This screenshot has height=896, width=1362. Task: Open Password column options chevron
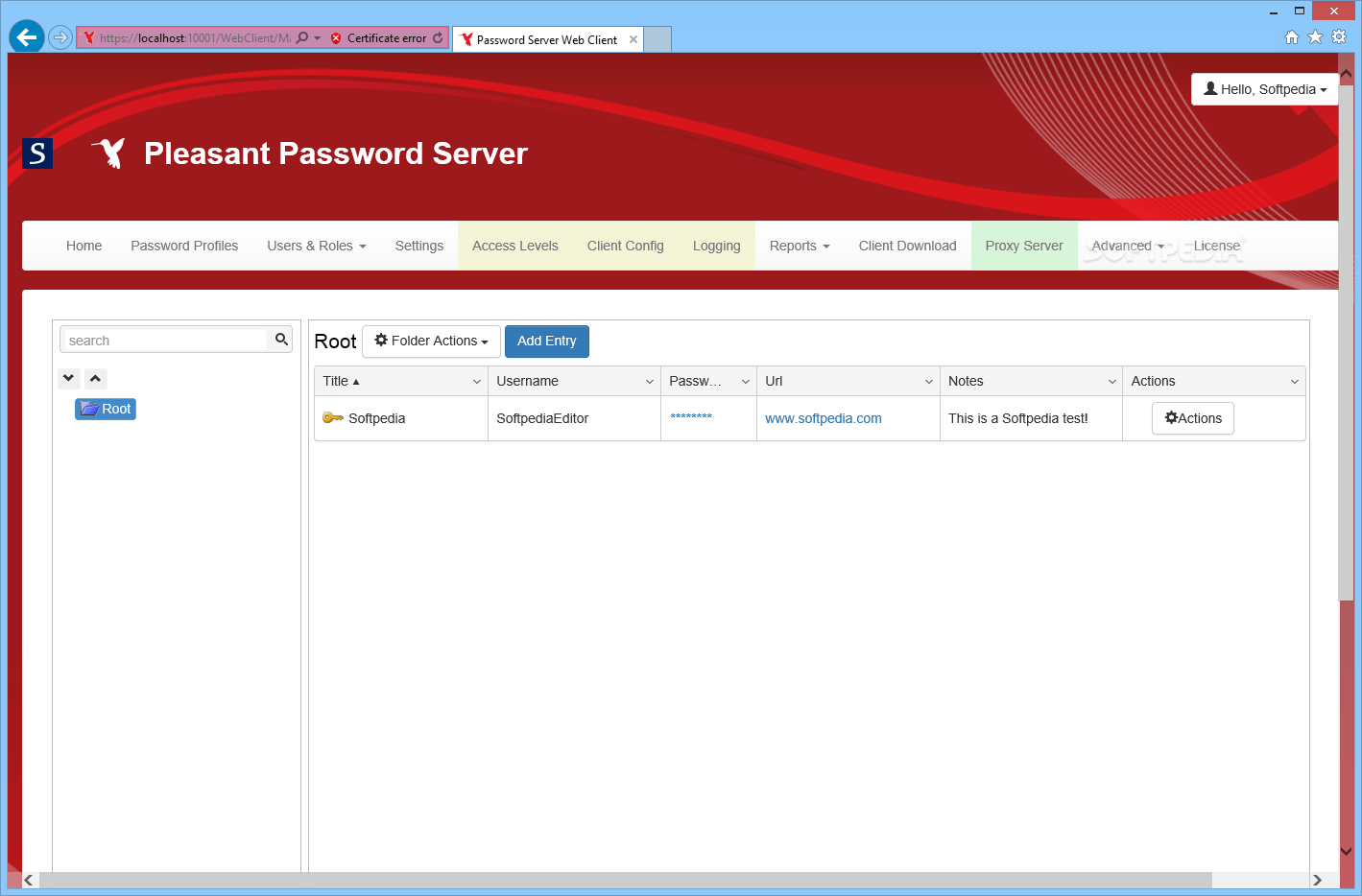[x=746, y=381]
